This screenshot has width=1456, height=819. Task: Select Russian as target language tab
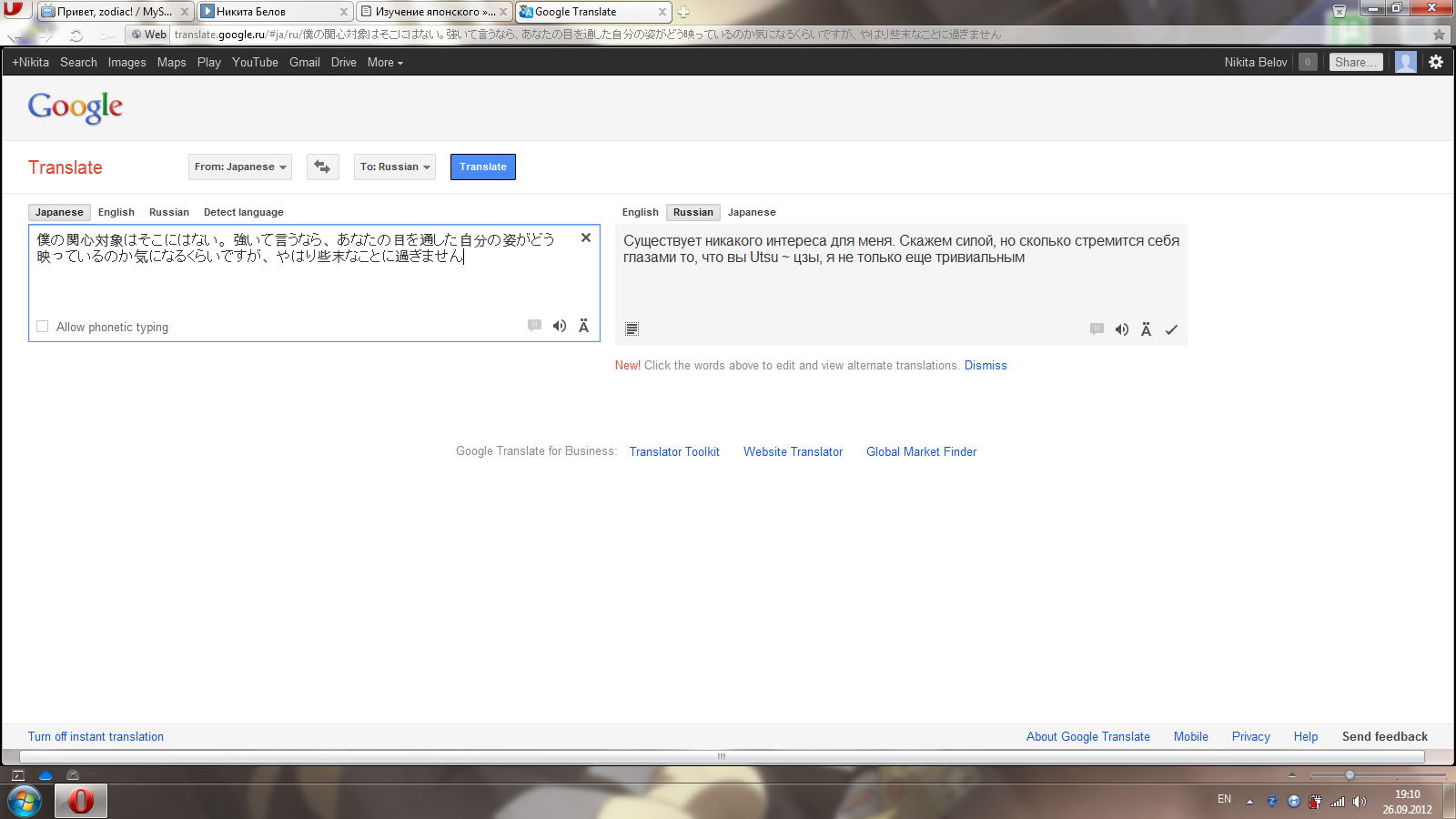point(693,212)
